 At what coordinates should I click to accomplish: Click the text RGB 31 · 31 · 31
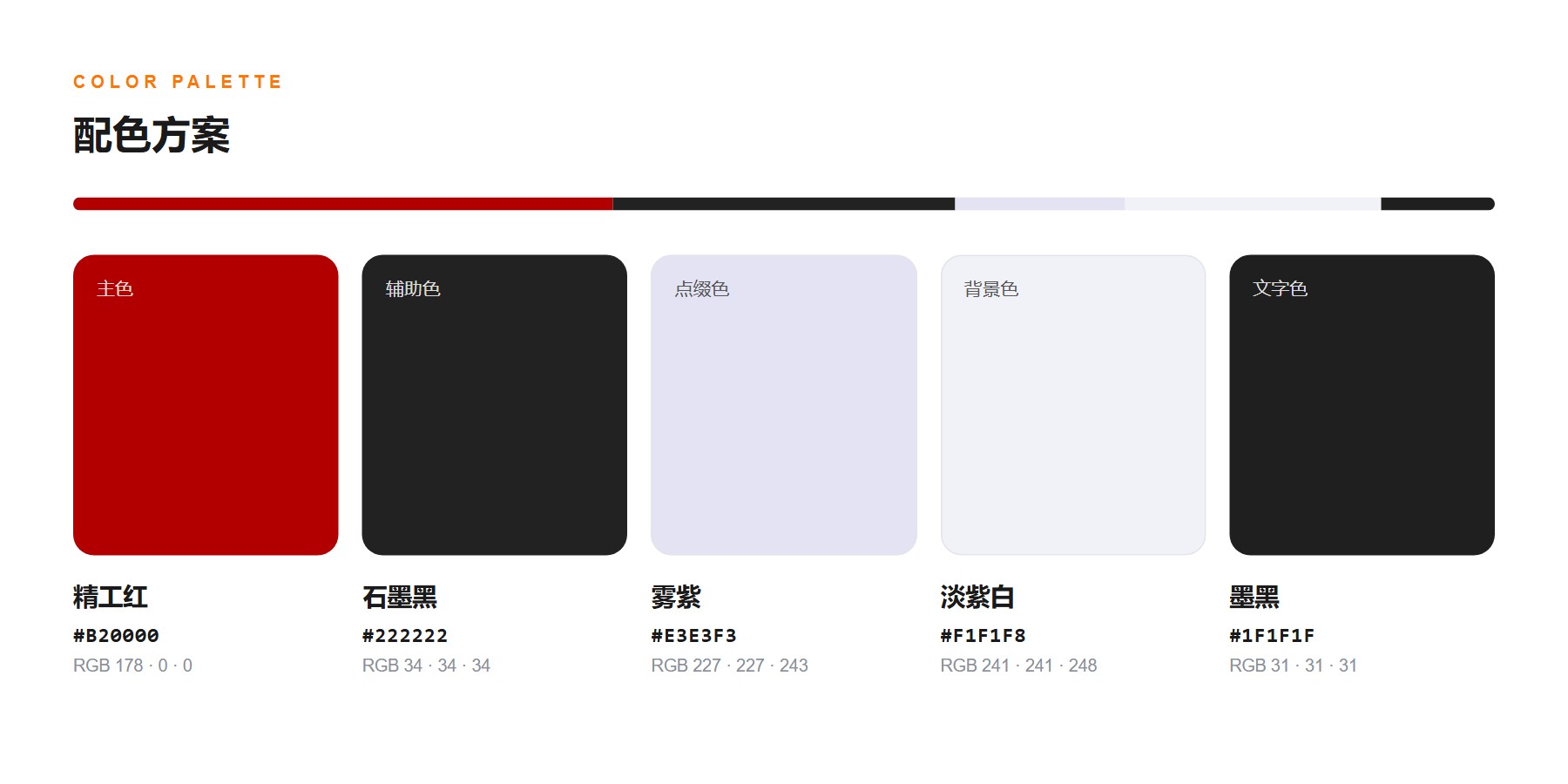tap(1294, 666)
